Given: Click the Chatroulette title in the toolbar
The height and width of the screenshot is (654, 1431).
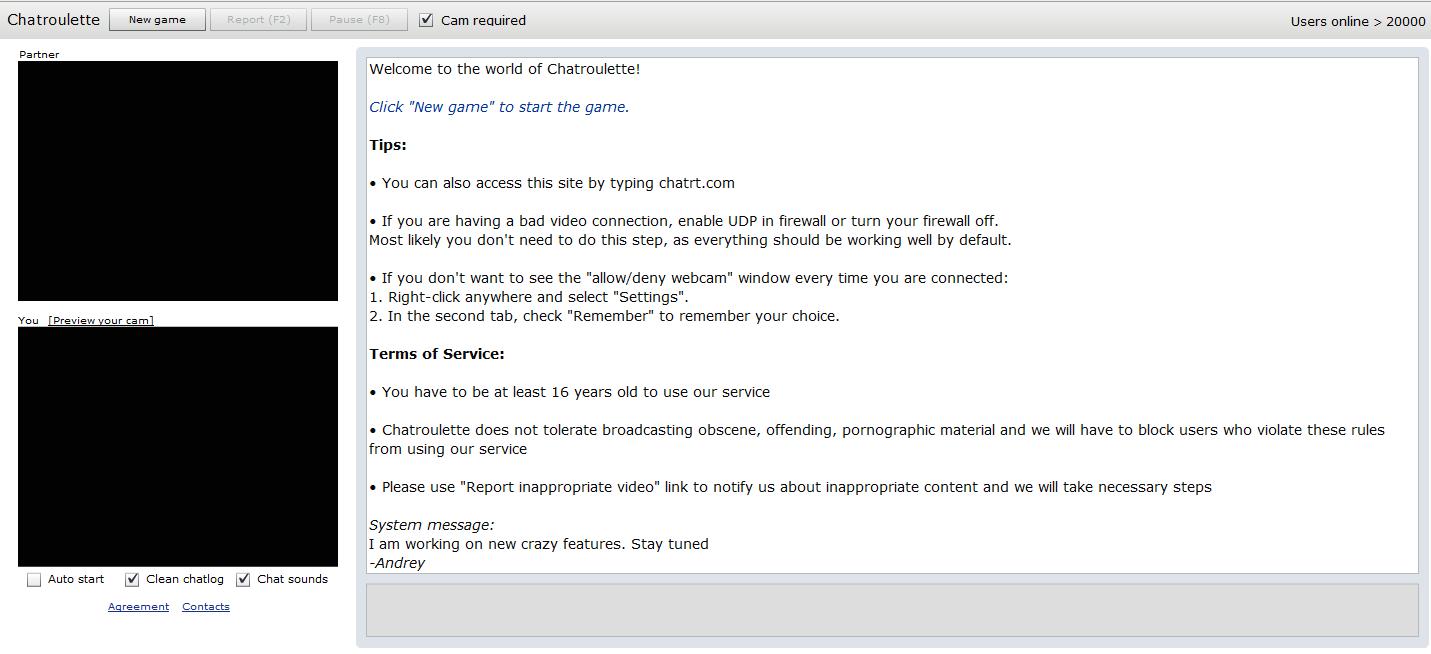Looking at the screenshot, I should click(x=54, y=20).
